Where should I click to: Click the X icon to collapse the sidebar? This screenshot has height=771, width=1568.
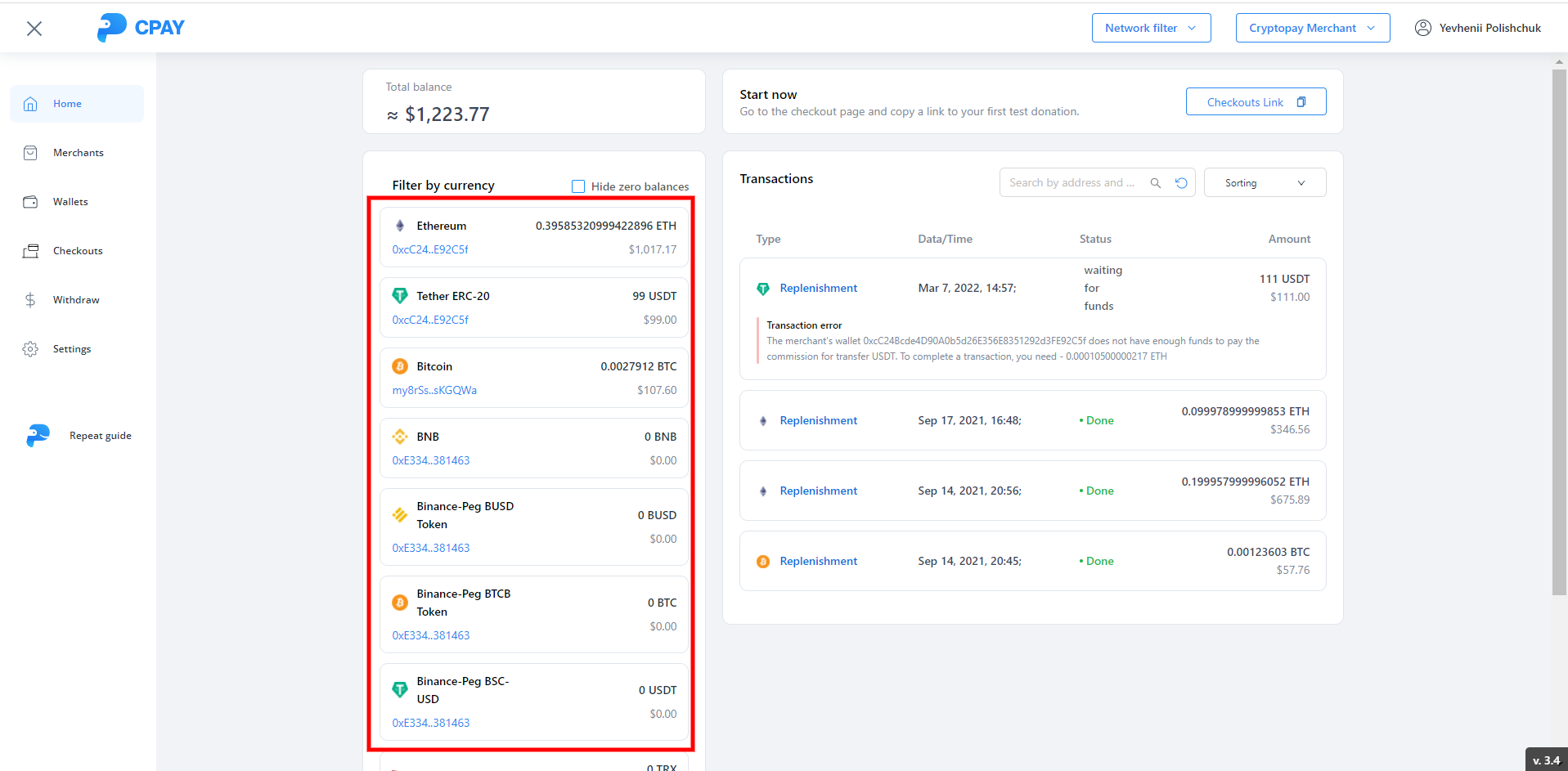pyautogui.click(x=34, y=29)
